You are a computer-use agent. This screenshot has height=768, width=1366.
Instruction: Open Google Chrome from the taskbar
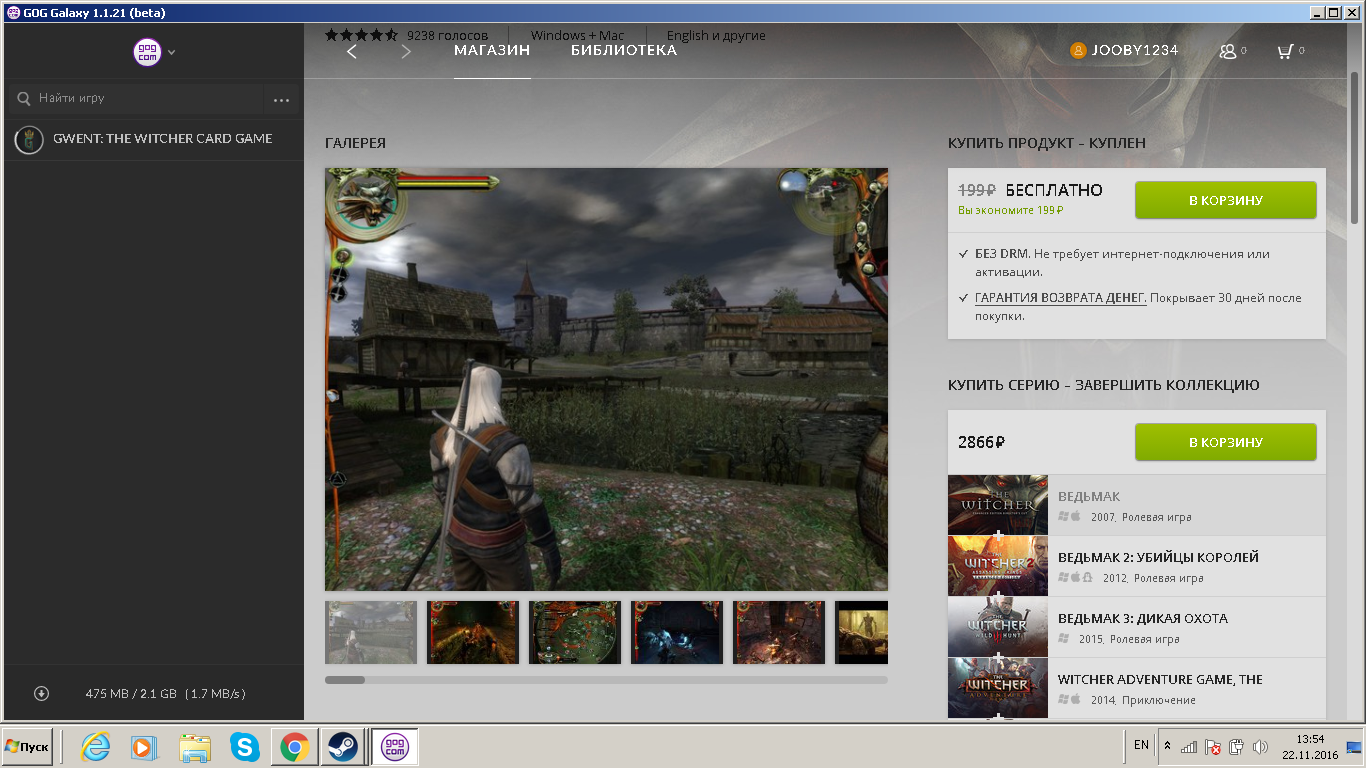pyautogui.click(x=293, y=747)
